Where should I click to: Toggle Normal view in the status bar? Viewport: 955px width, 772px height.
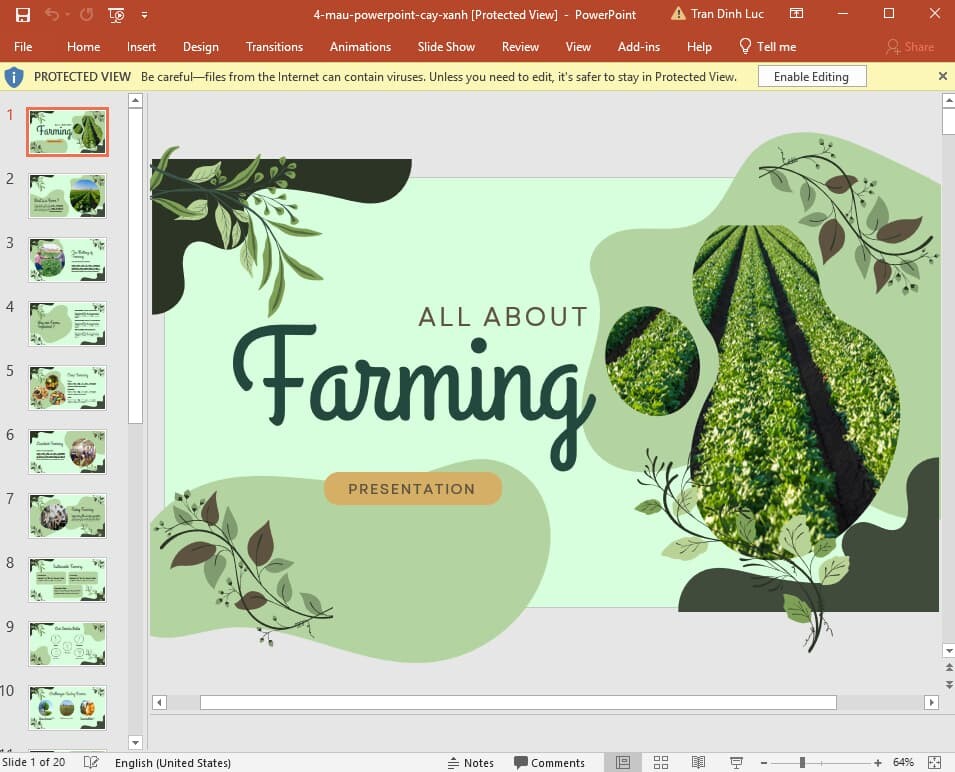point(622,762)
